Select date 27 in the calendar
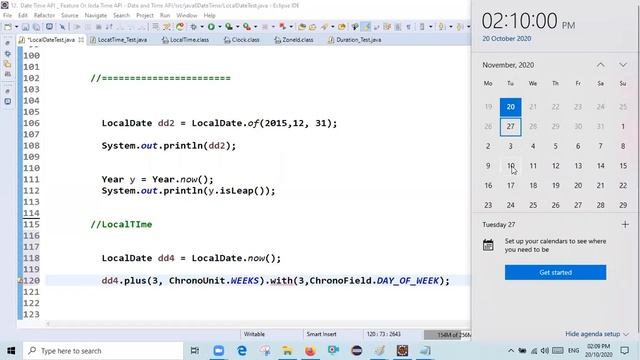 511,127
